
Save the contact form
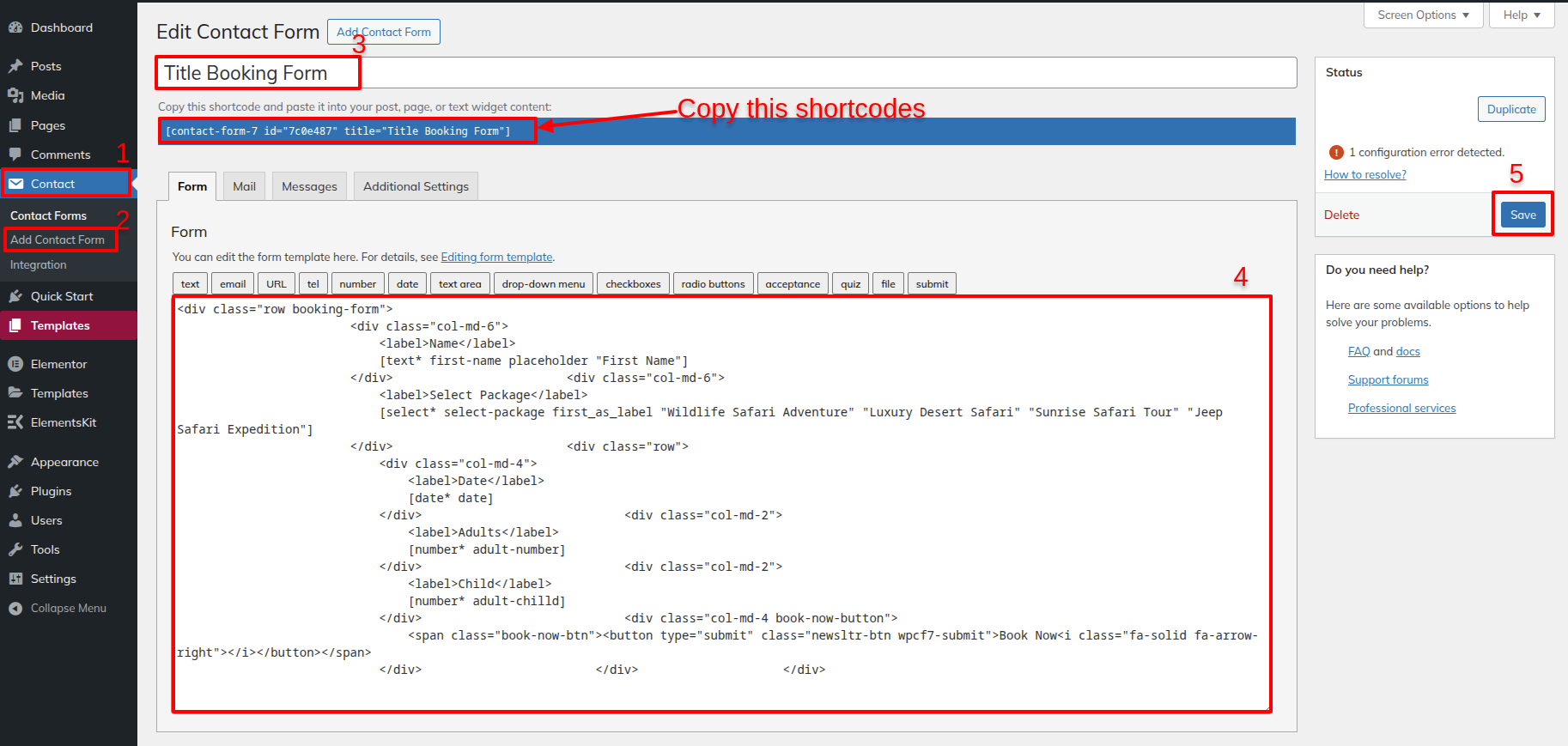(1522, 215)
